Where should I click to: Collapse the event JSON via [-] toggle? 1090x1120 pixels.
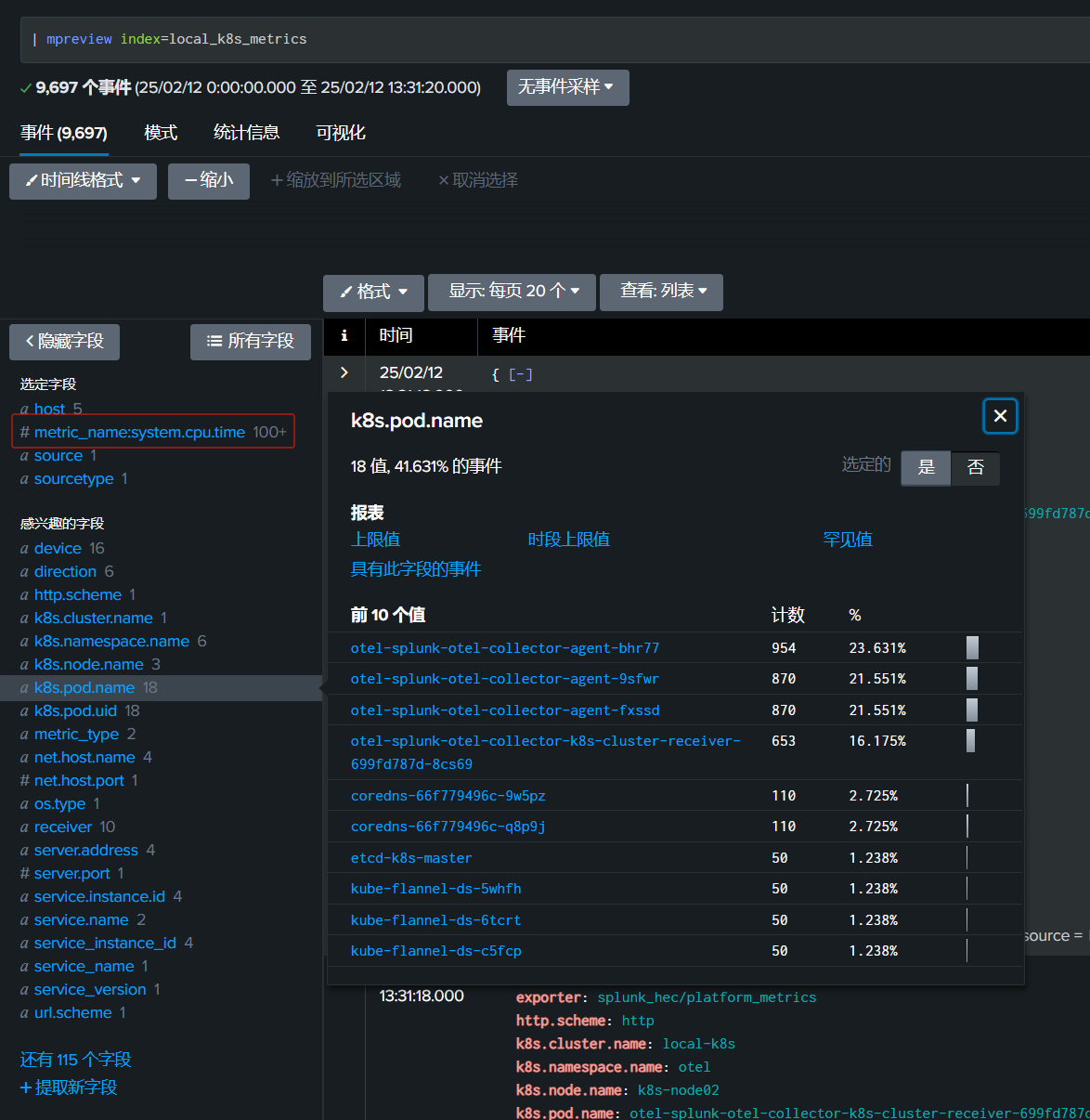pos(521,374)
